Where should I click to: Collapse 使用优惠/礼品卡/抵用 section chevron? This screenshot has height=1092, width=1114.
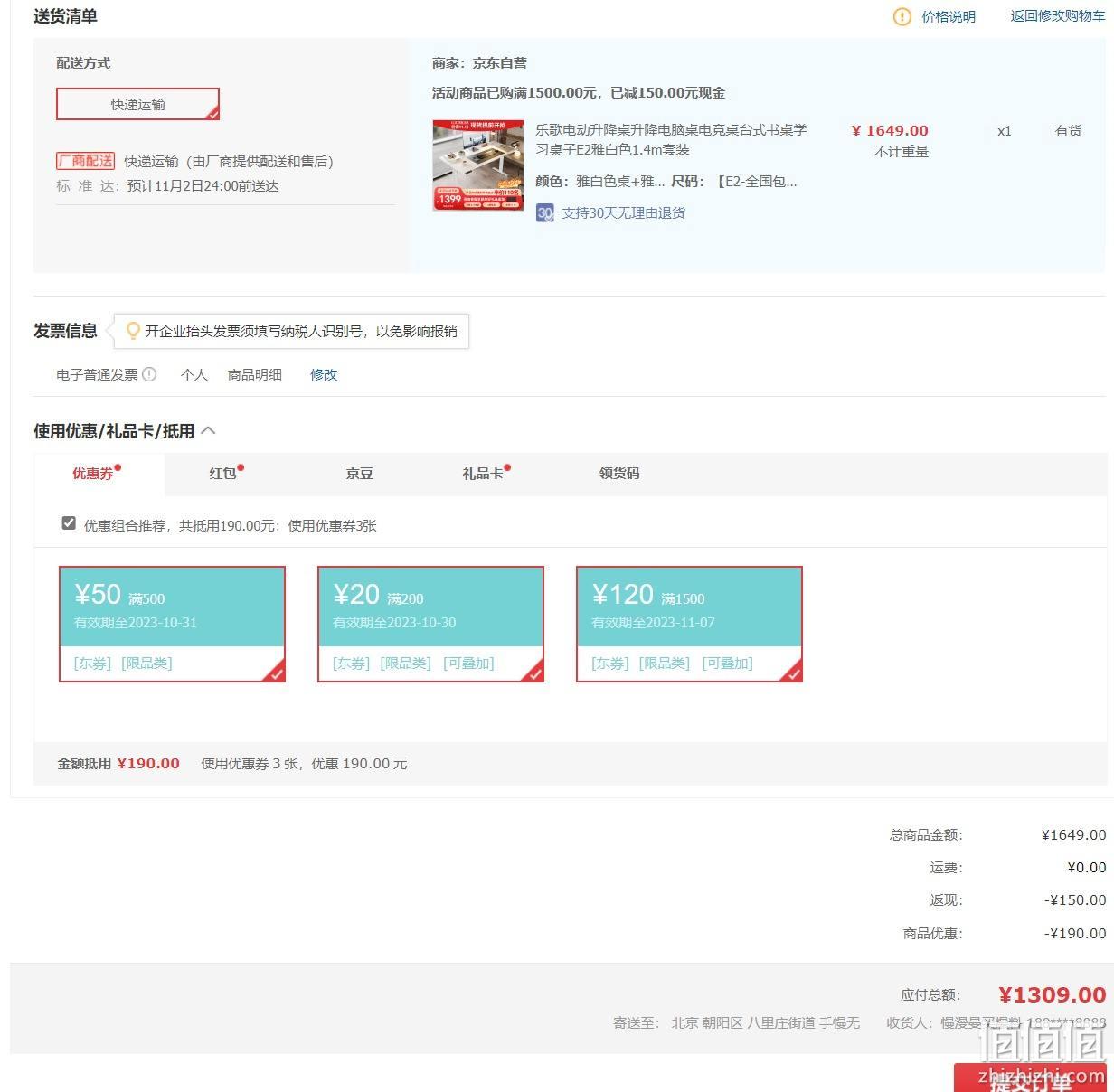pyautogui.click(x=208, y=430)
